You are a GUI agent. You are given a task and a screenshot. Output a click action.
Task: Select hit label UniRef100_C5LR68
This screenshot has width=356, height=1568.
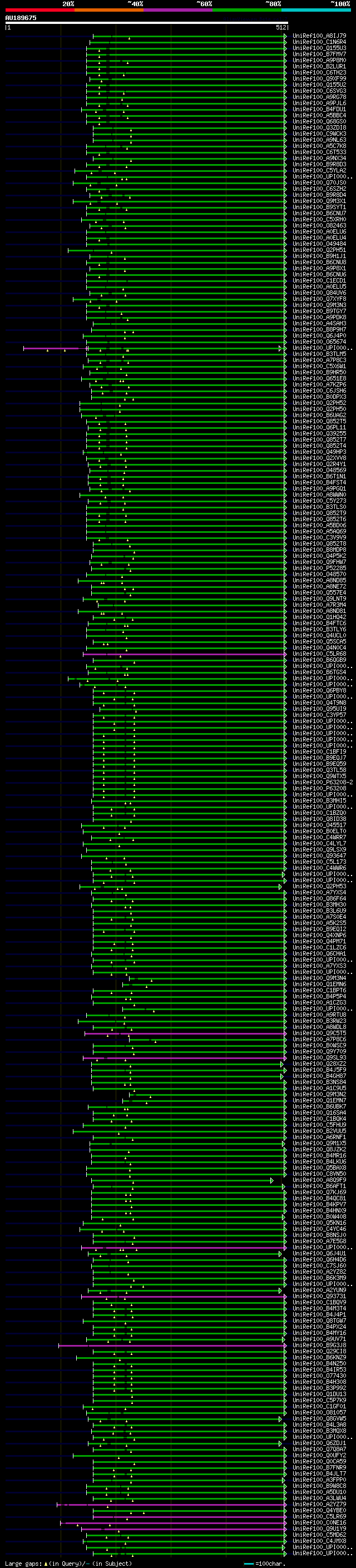pos(319,654)
